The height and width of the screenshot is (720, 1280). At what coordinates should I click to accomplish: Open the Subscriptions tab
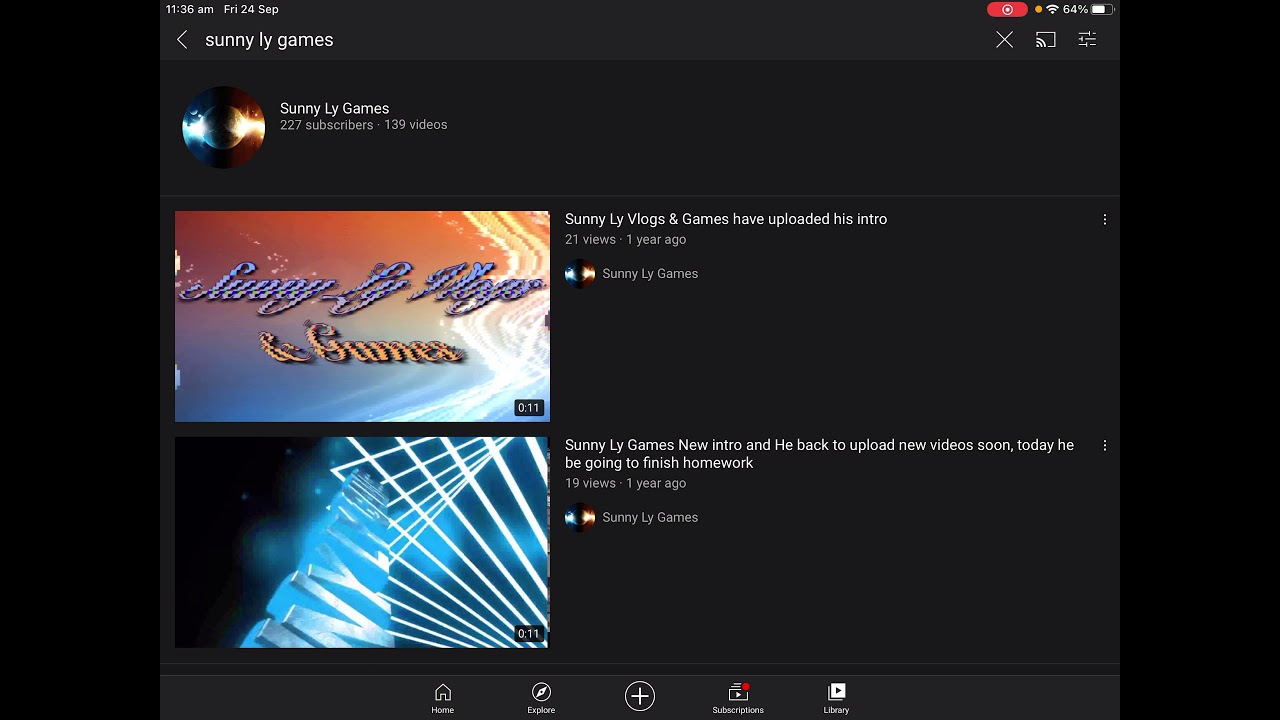tap(738, 698)
